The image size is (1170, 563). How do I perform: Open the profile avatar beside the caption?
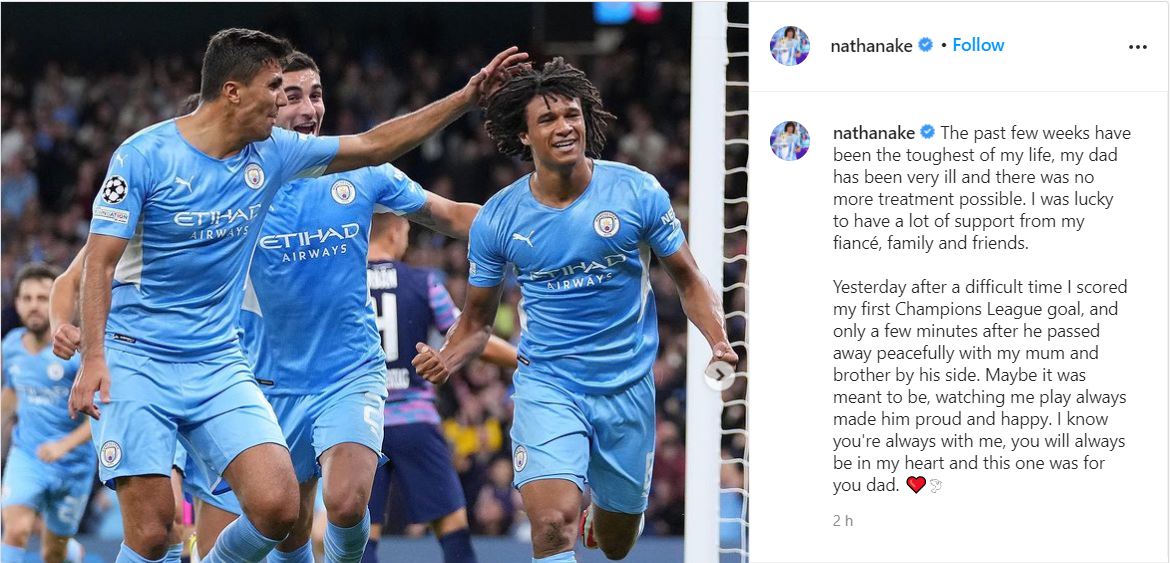tap(789, 141)
